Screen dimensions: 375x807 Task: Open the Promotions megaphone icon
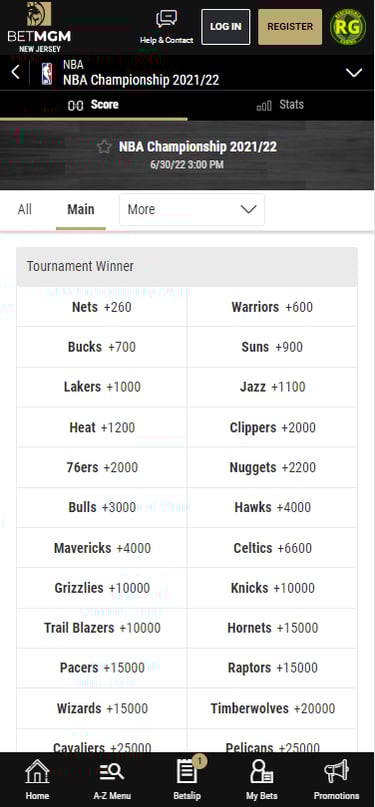click(x=336, y=779)
